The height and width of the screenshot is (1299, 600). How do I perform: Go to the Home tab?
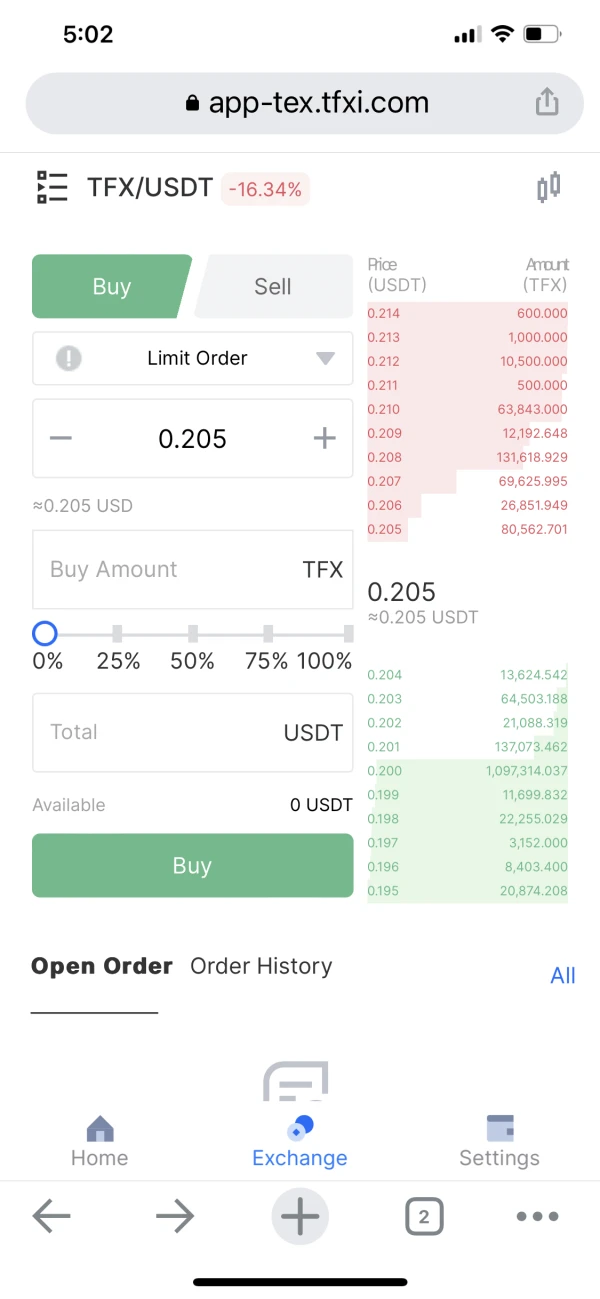click(99, 1142)
